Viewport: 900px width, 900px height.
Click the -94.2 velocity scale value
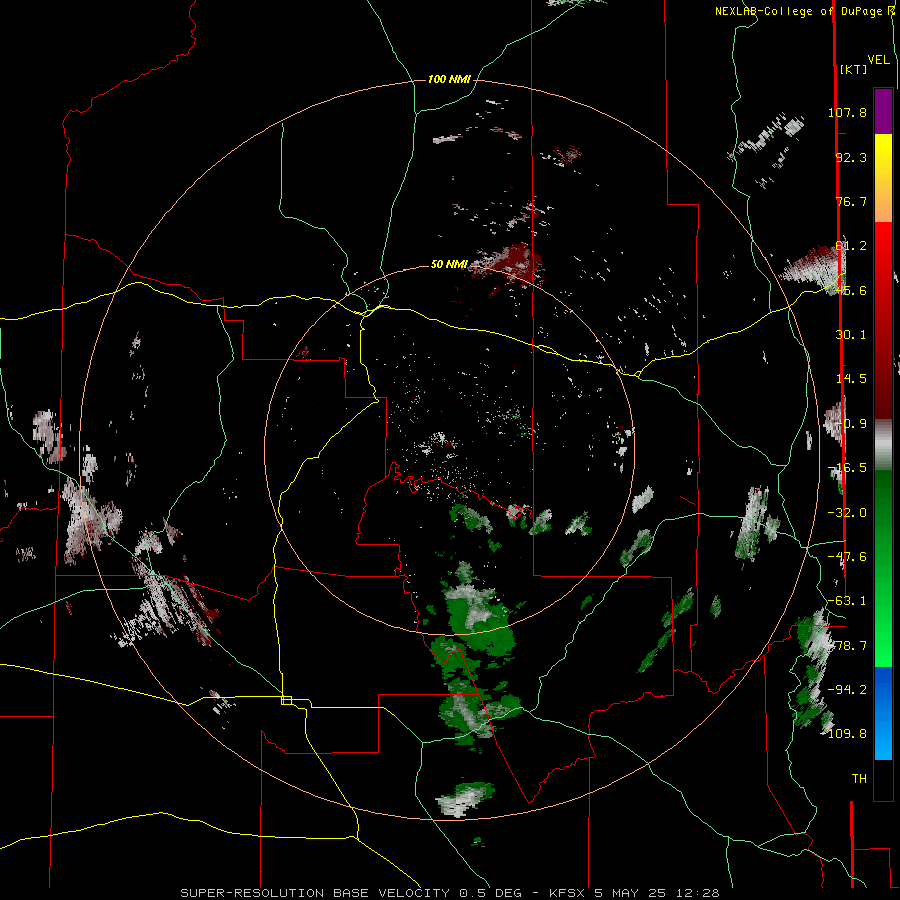tap(847, 689)
